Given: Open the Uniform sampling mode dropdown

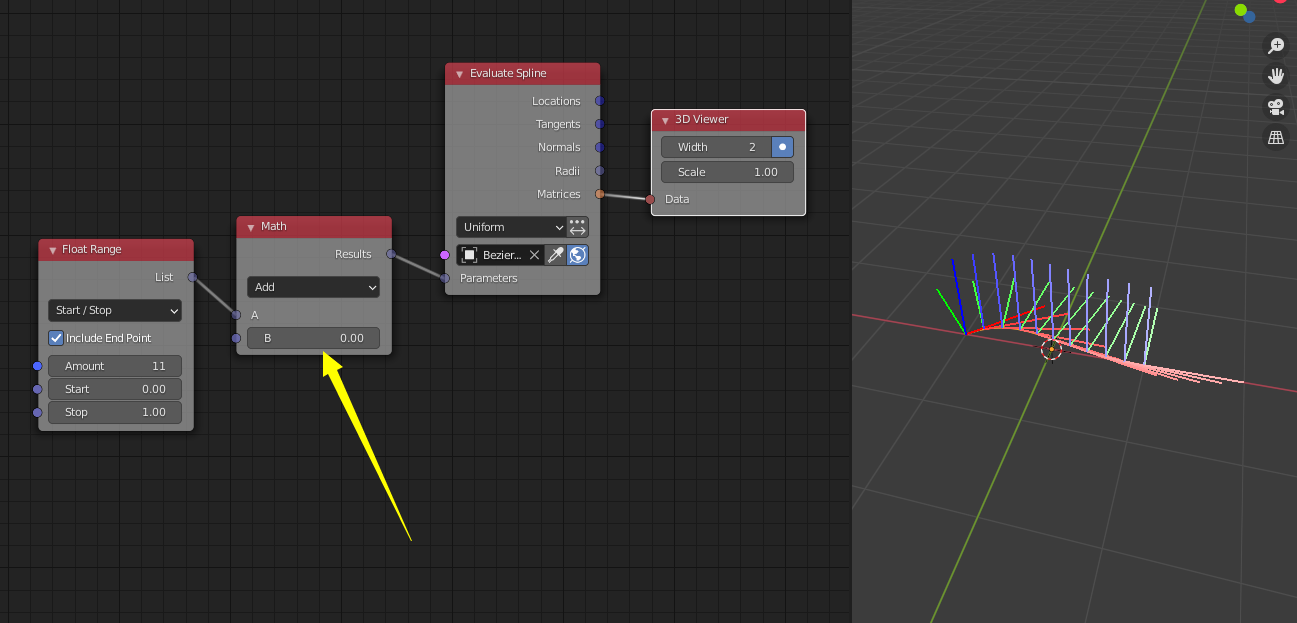Looking at the screenshot, I should coord(512,227).
